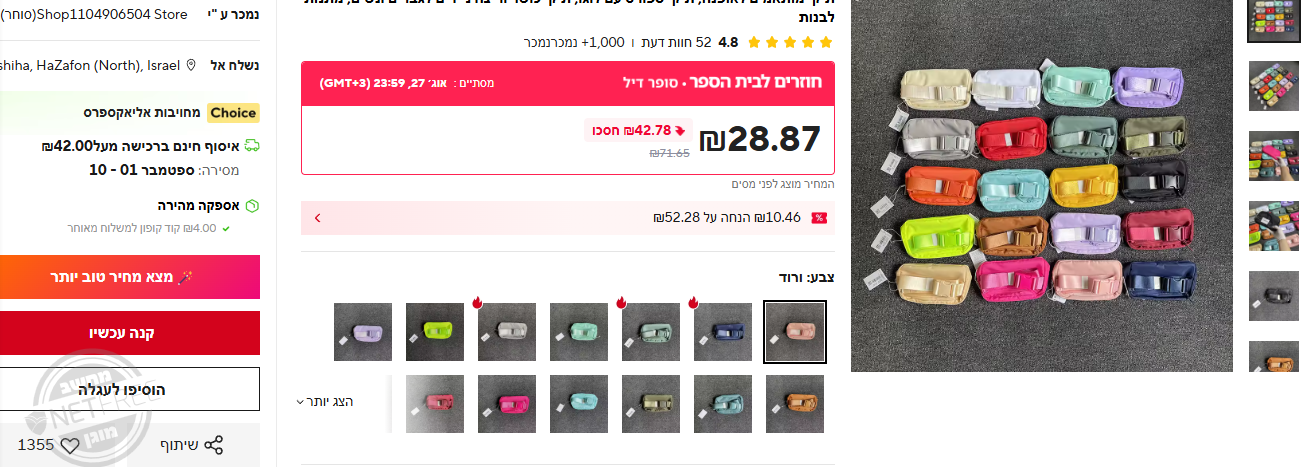Select the navy blue bag color
The image size is (1311, 467).
coord(723,332)
